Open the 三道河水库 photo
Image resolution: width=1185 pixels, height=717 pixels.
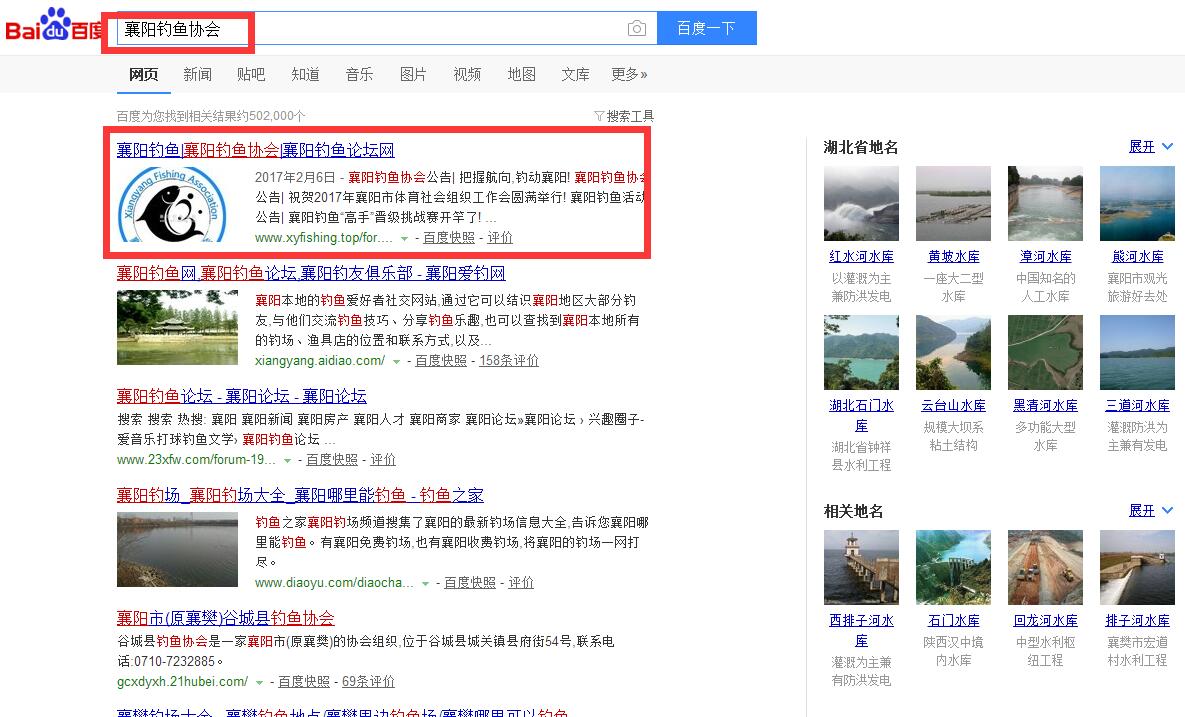(x=1137, y=353)
